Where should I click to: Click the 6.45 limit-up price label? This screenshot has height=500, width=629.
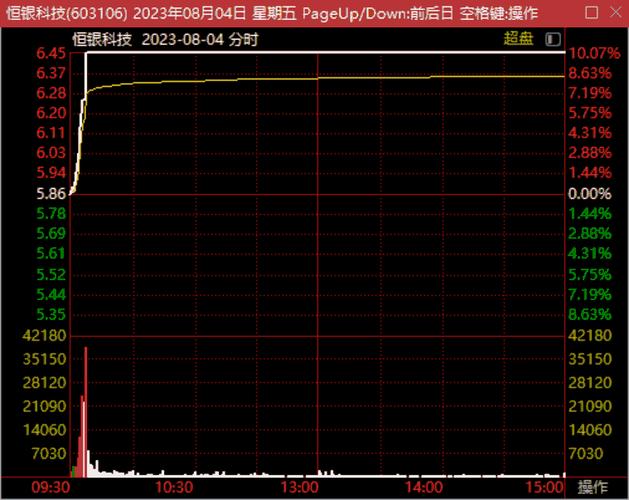click(50, 53)
